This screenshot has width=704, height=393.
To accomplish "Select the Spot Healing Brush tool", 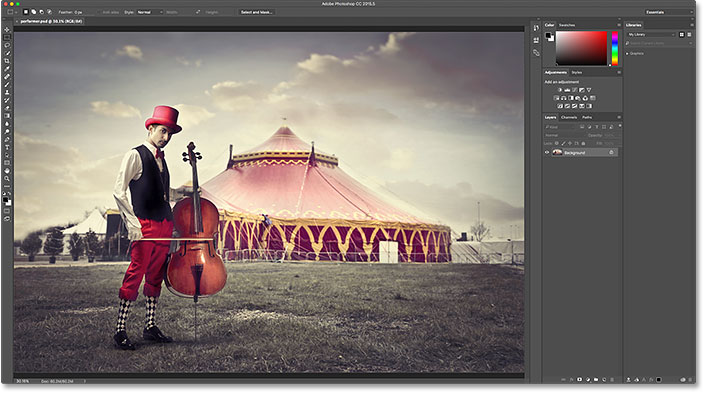I will tap(7, 76).
